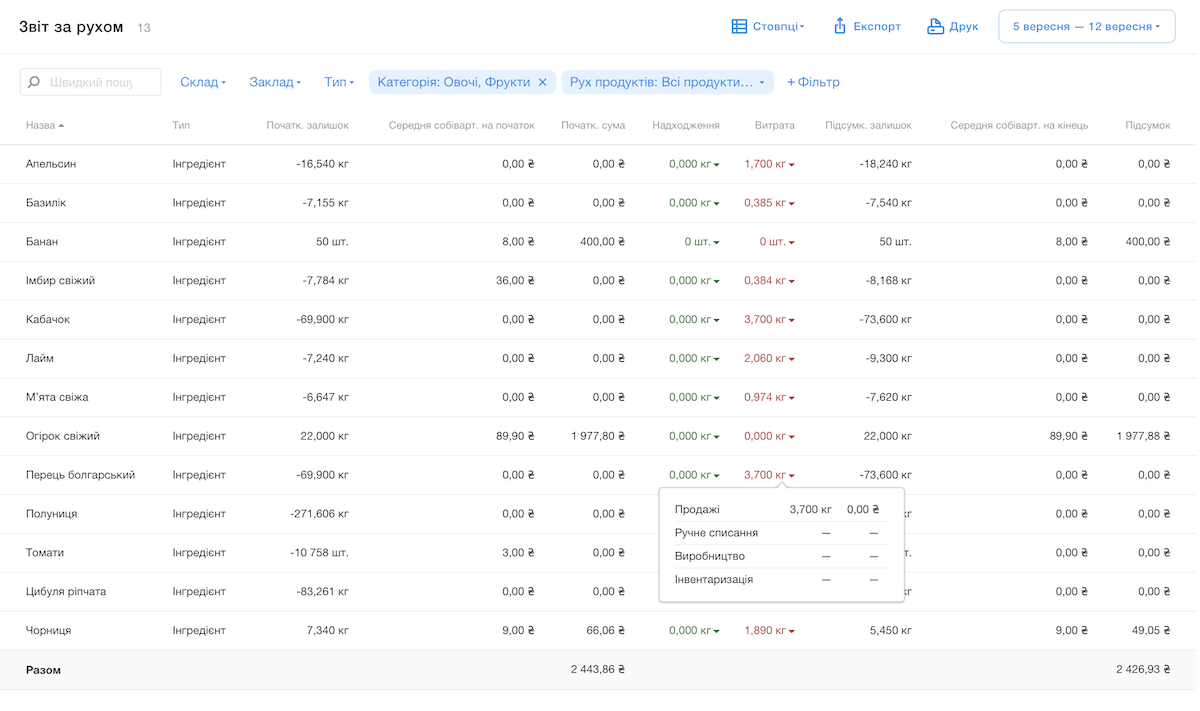Viewport: 1200px width, 711px height.
Task: Expand Банан receipts value 0 шт.
Action: (701, 242)
